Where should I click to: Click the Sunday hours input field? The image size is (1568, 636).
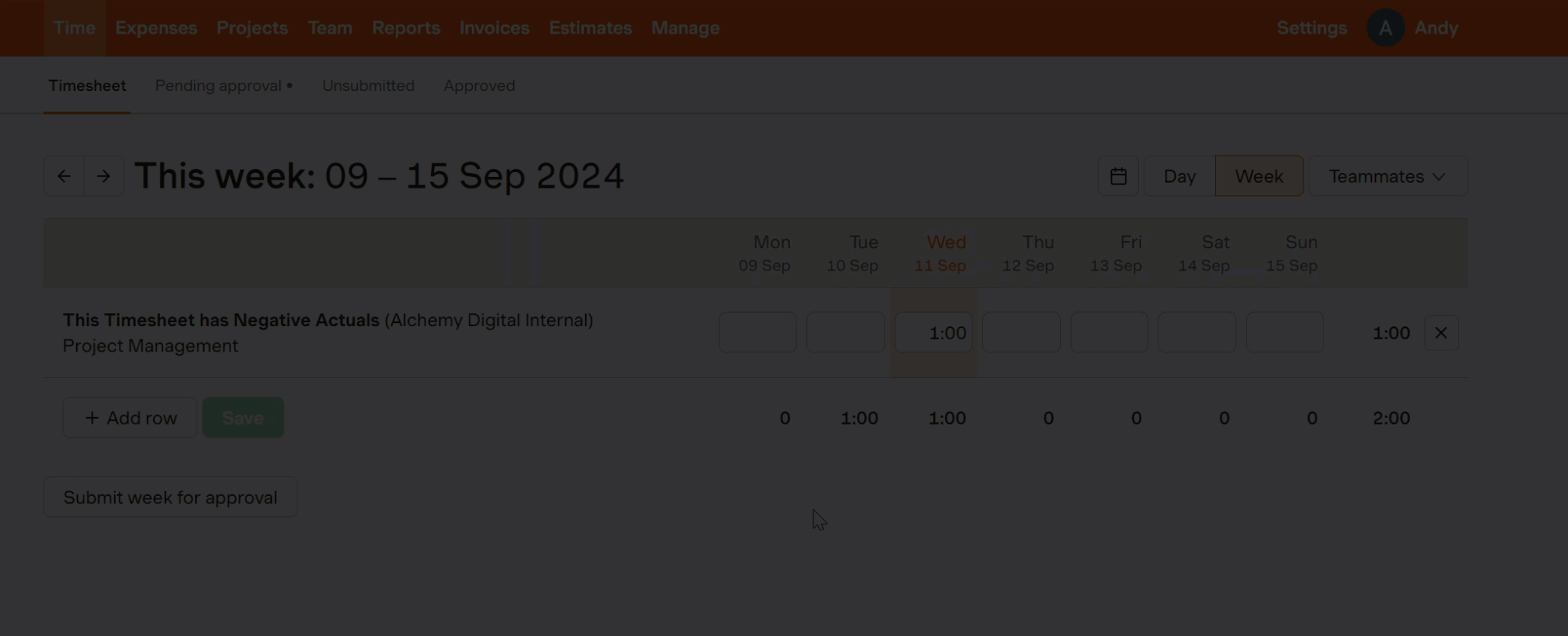[1285, 333]
